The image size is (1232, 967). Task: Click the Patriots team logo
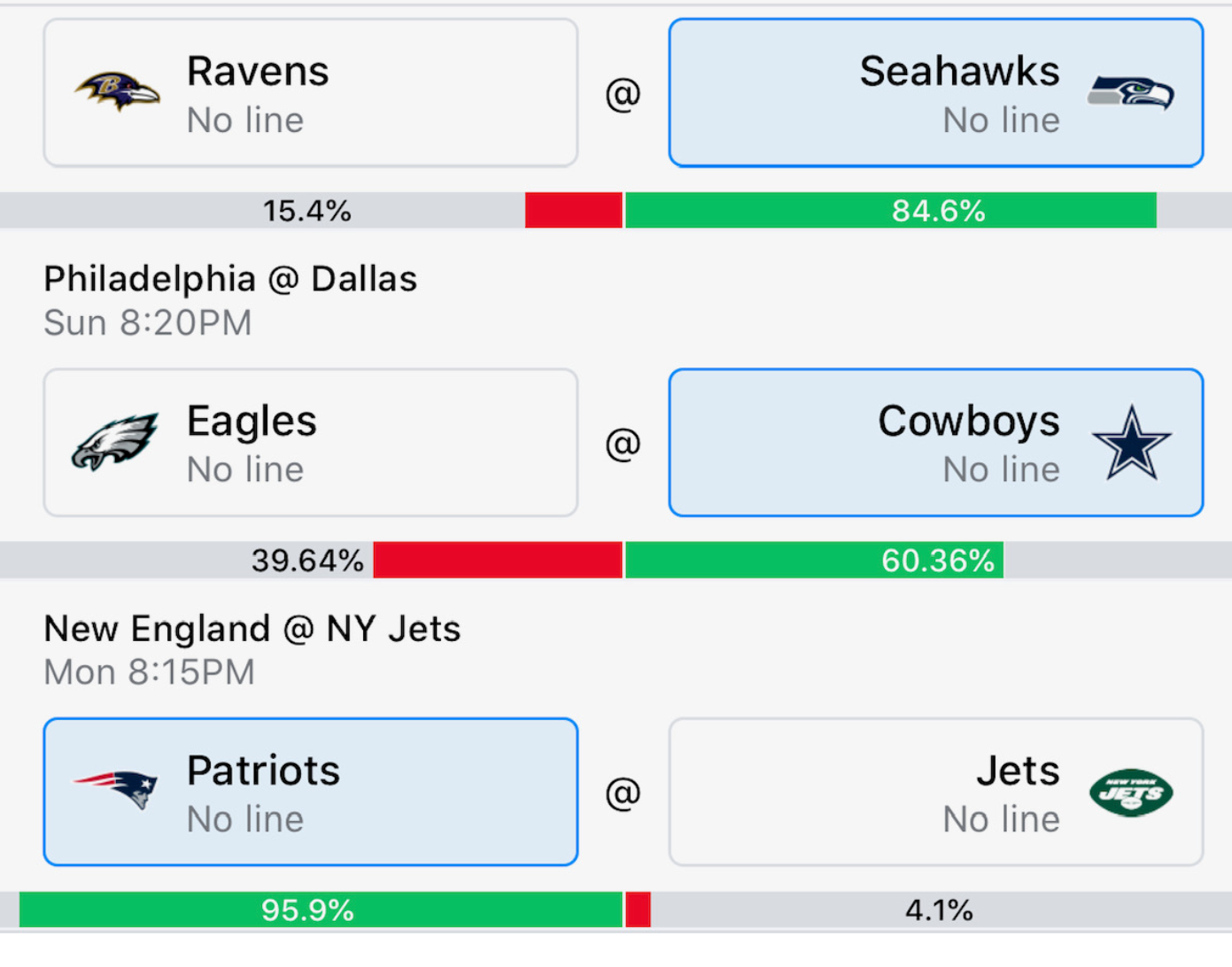click(115, 790)
